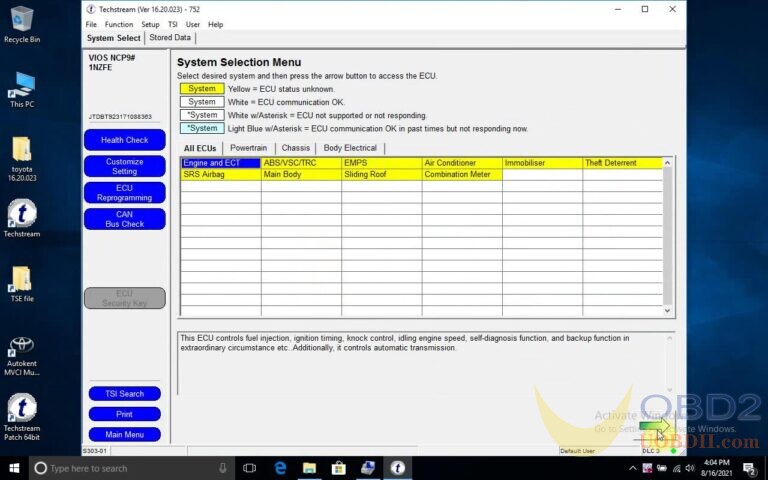The image size is (768, 480).
Task: Select the Air Conditioner system
Action: 462,163
